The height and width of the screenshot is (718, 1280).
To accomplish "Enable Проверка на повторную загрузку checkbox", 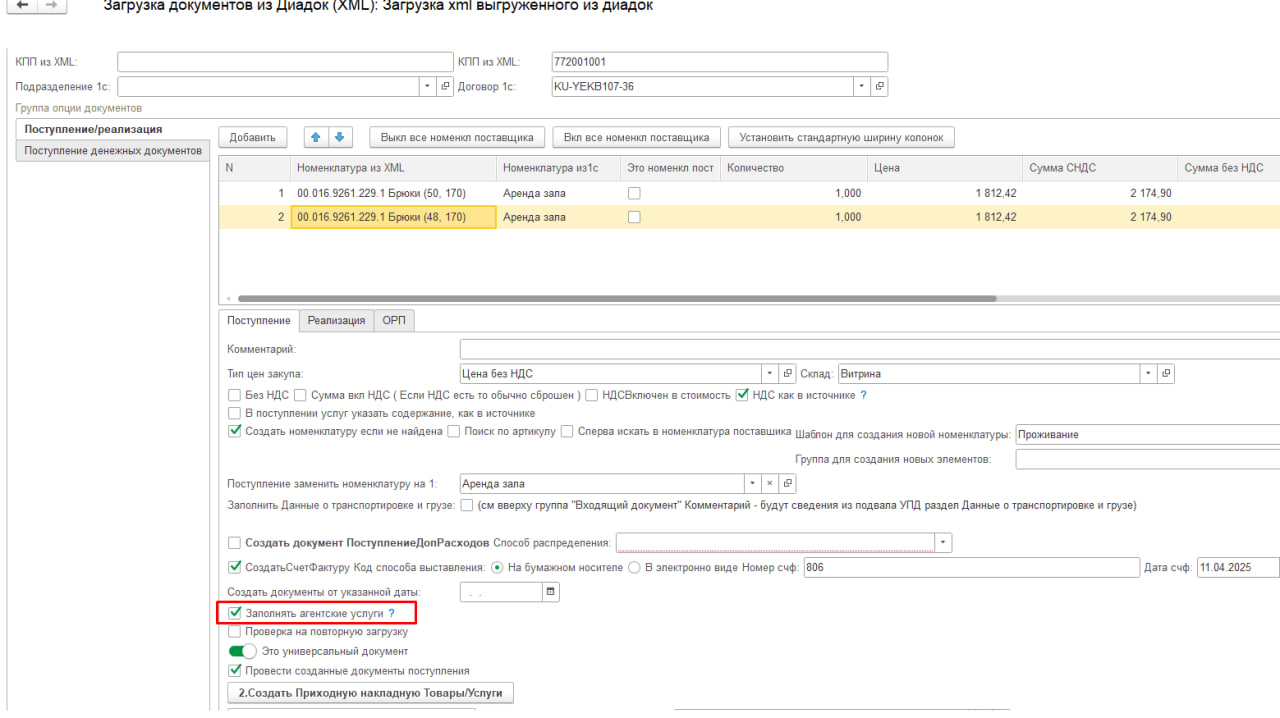I will coord(235,632).
